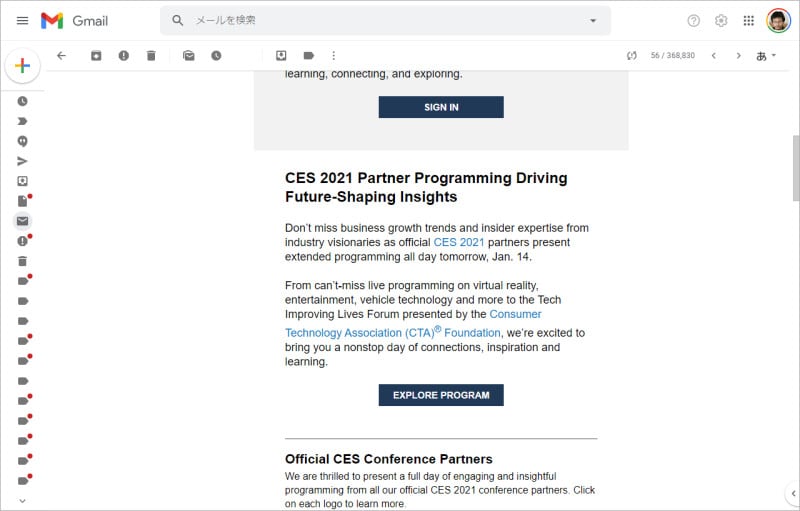Mark the email as unread
This screenshot has height=511, width=800.
click(x=189, y=56)
